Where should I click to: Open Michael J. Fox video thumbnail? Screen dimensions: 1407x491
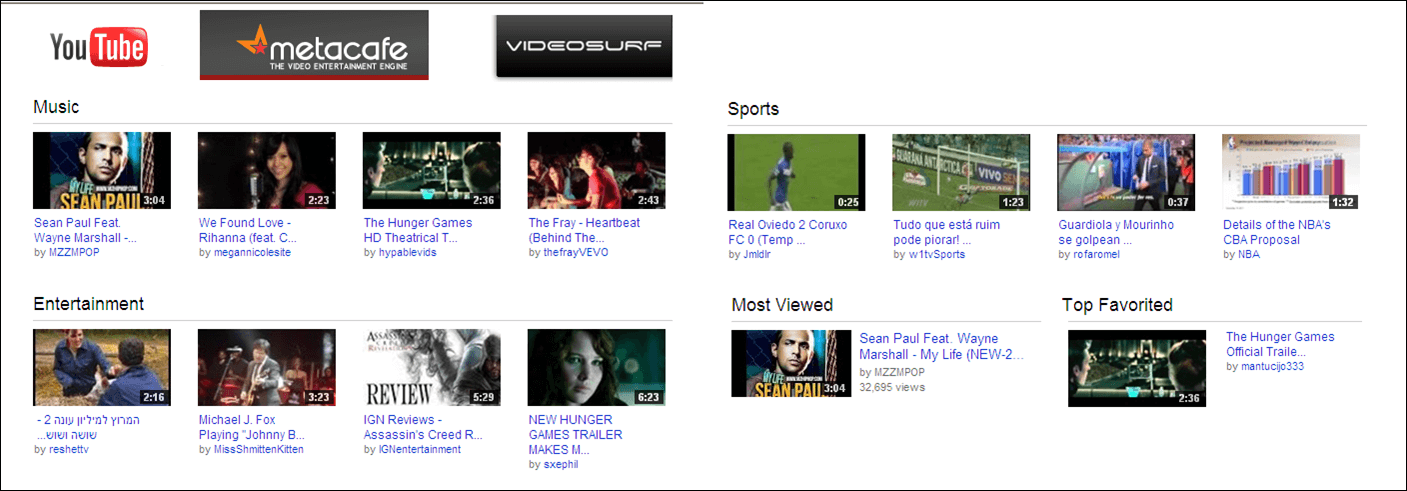point(267,368)
